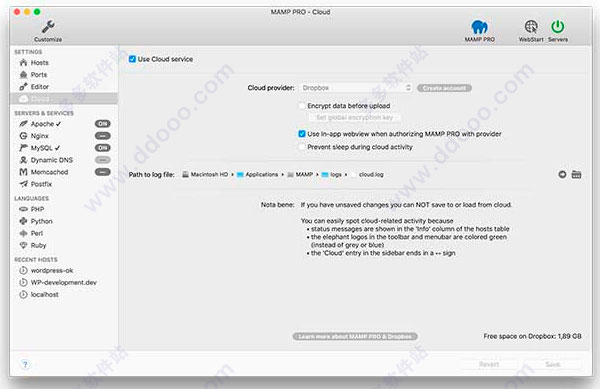Select the Cloud sidebar entry

point(64,99)
